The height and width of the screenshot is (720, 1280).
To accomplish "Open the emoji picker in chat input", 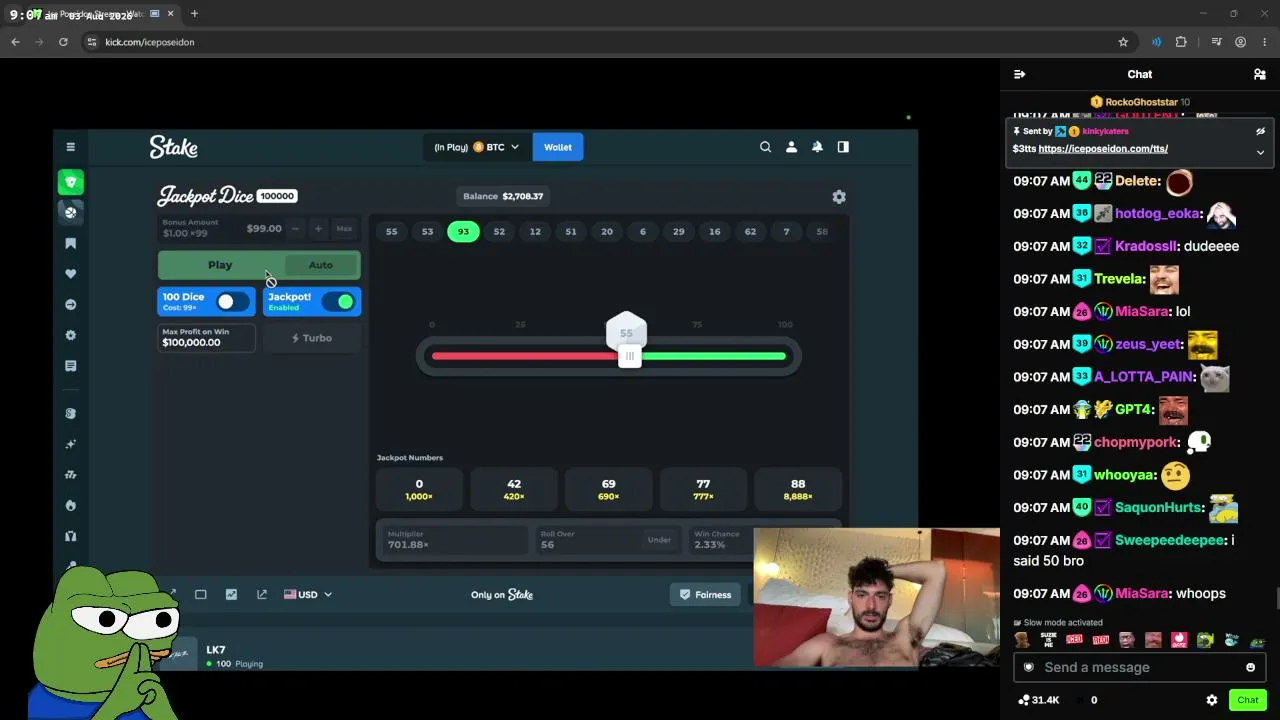I will click(x=1250, y=667).
